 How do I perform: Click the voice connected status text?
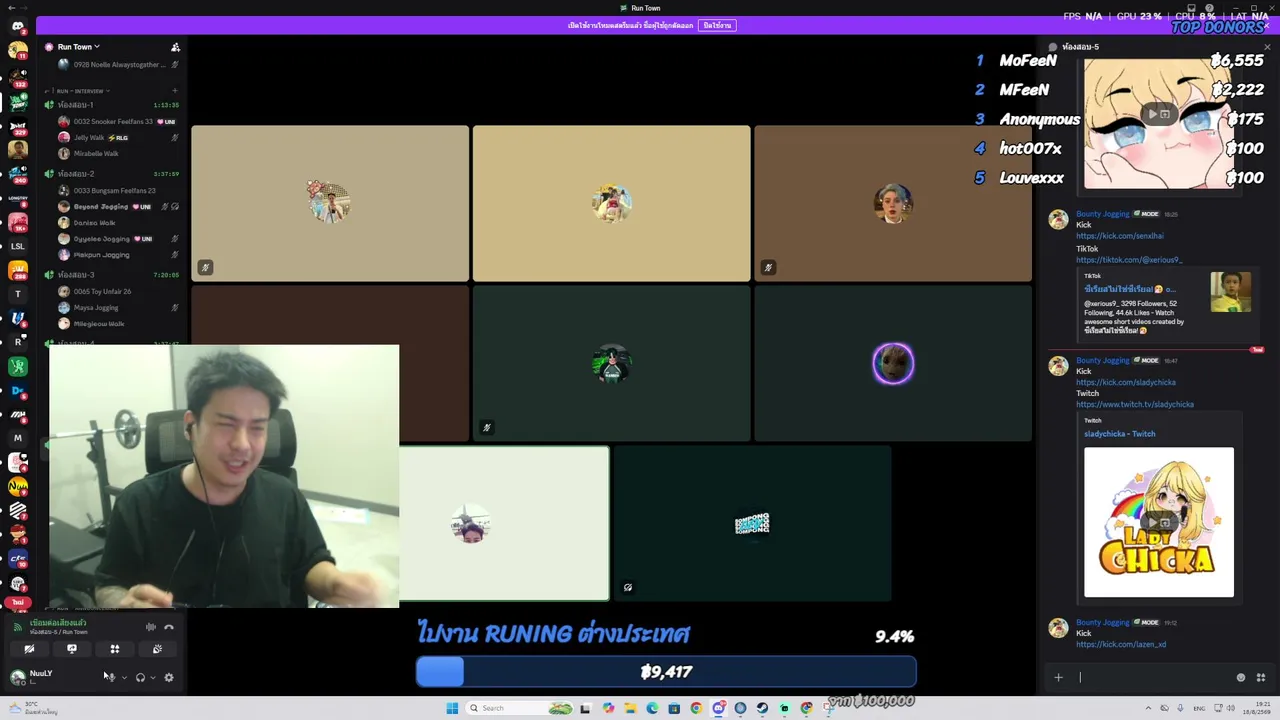point(58,623)
